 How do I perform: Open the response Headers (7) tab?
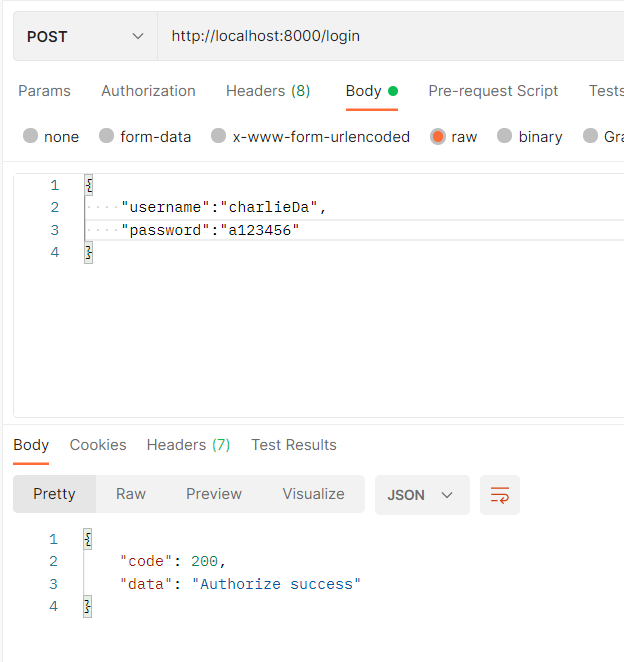click(188, 445)
